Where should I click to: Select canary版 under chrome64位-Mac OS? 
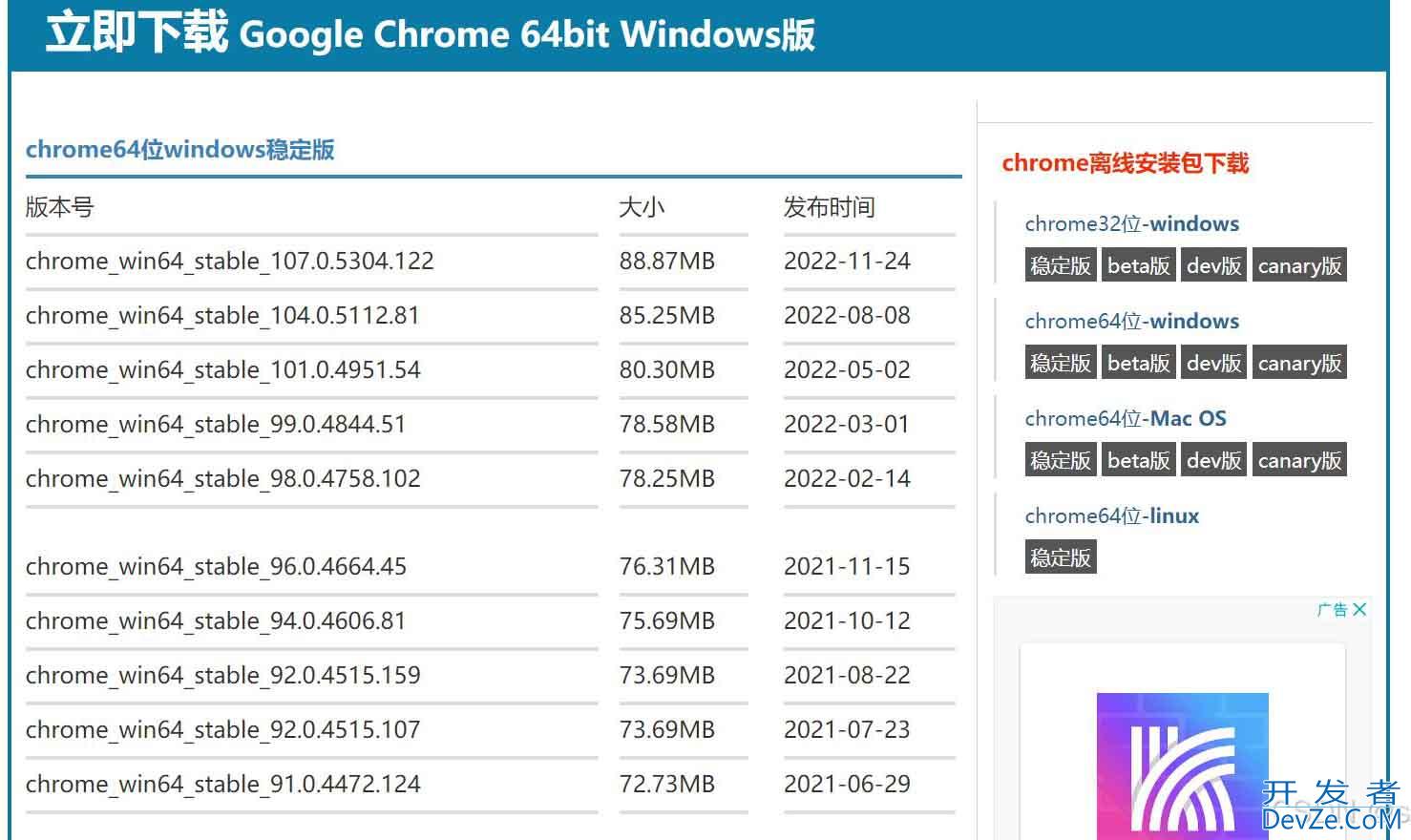click(1299, 460)
